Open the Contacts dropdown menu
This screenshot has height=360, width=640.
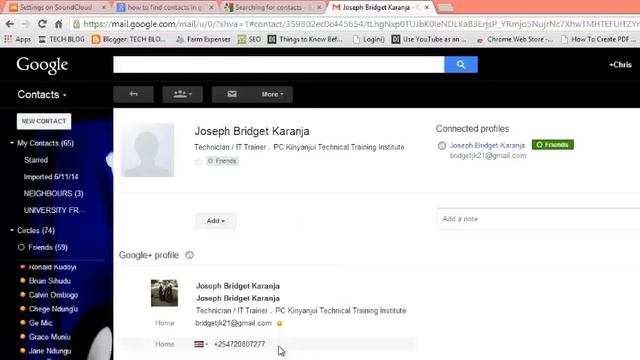click(x=42, y=95)
